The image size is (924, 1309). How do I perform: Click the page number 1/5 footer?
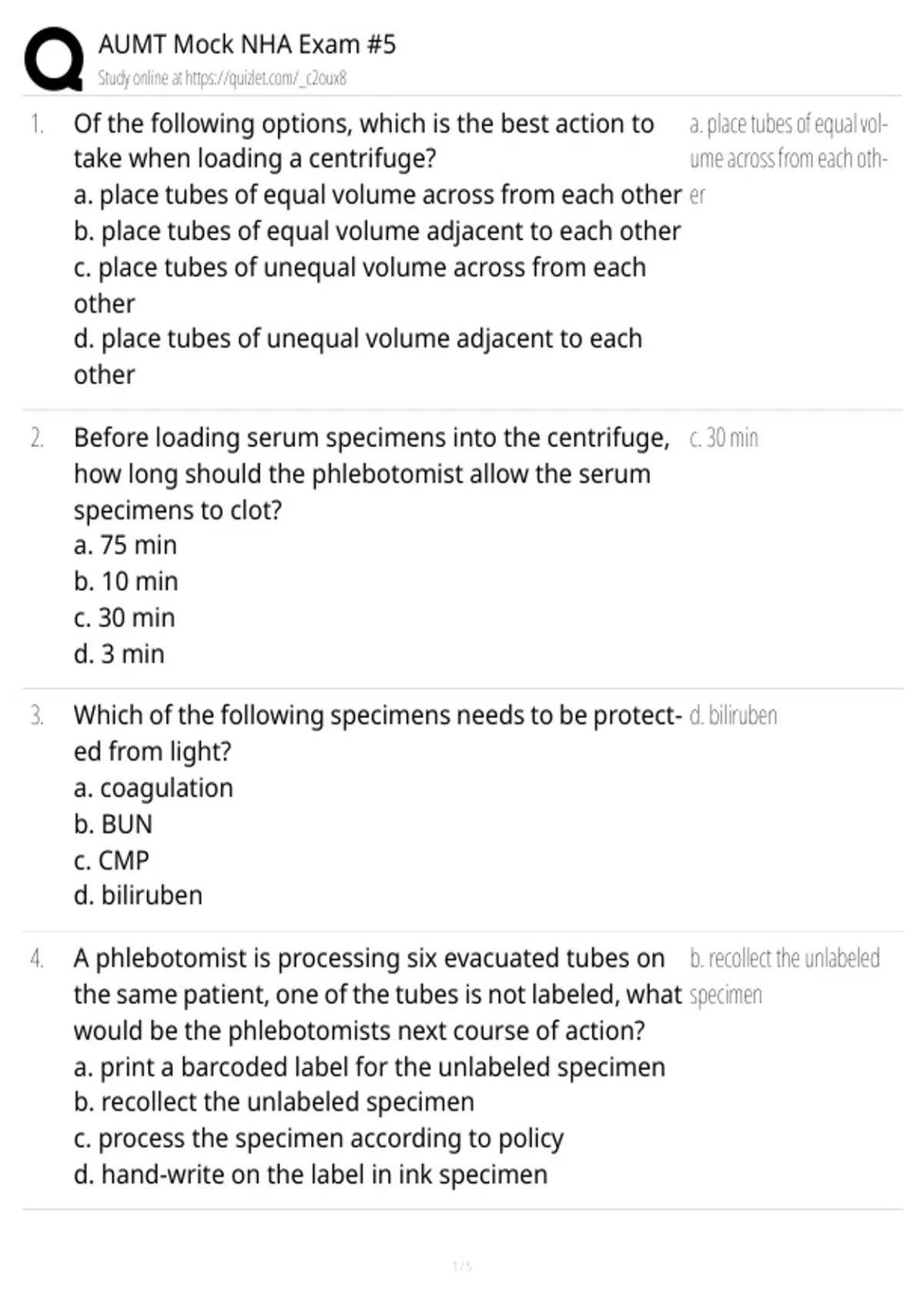coord(462,1266)
